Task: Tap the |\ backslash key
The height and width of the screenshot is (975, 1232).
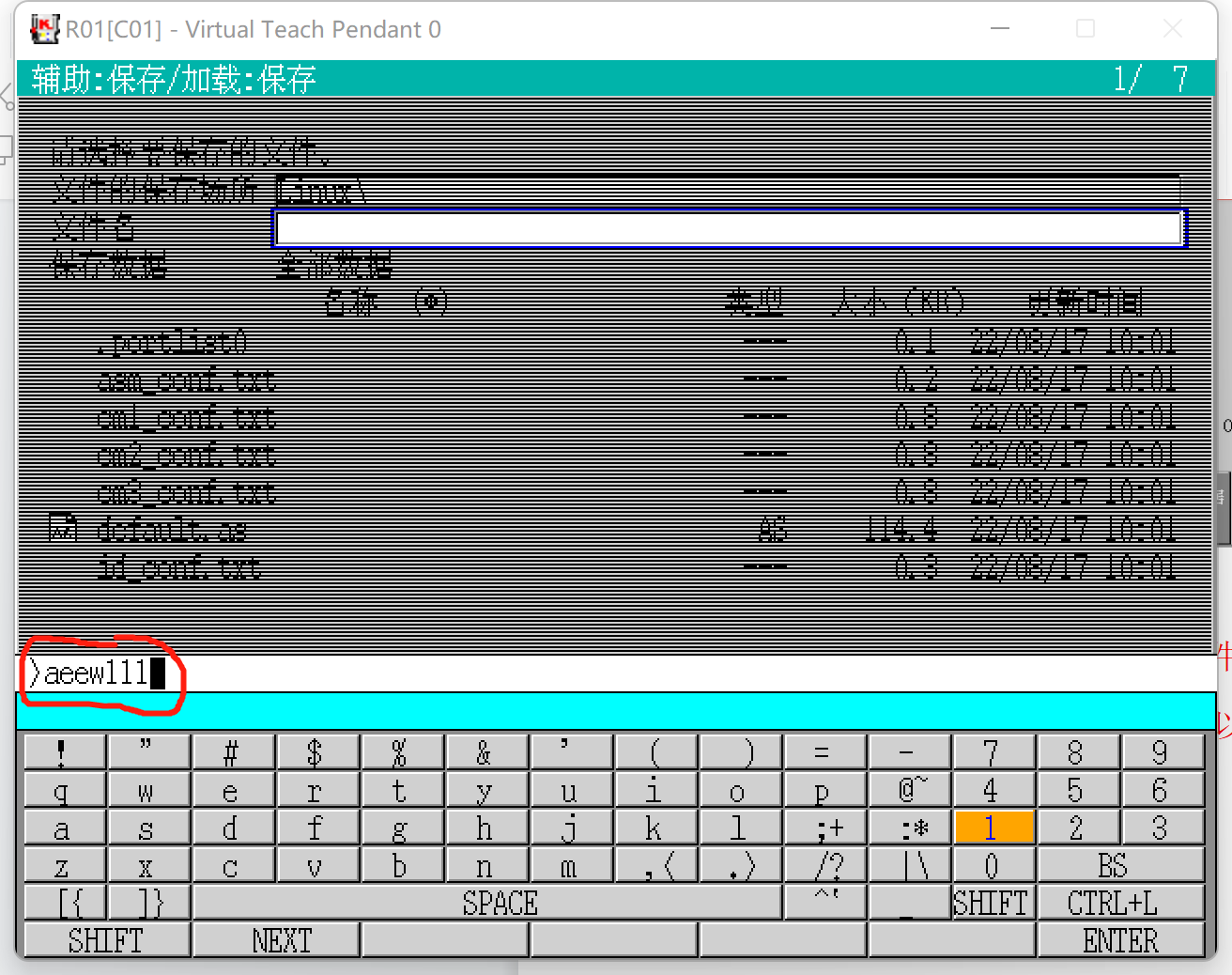Action: [x=909, y=865]
